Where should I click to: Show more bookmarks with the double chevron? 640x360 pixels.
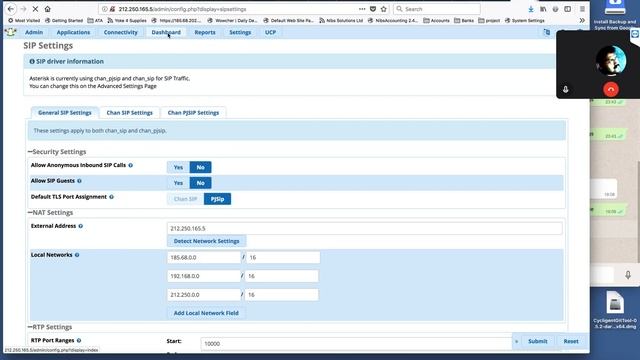click(582, 20)
